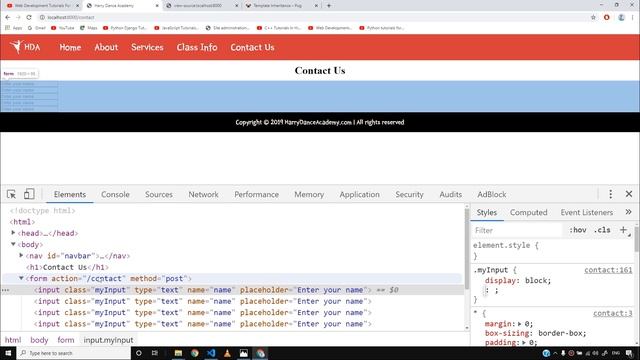Collapse the body element node

point(13,244)
